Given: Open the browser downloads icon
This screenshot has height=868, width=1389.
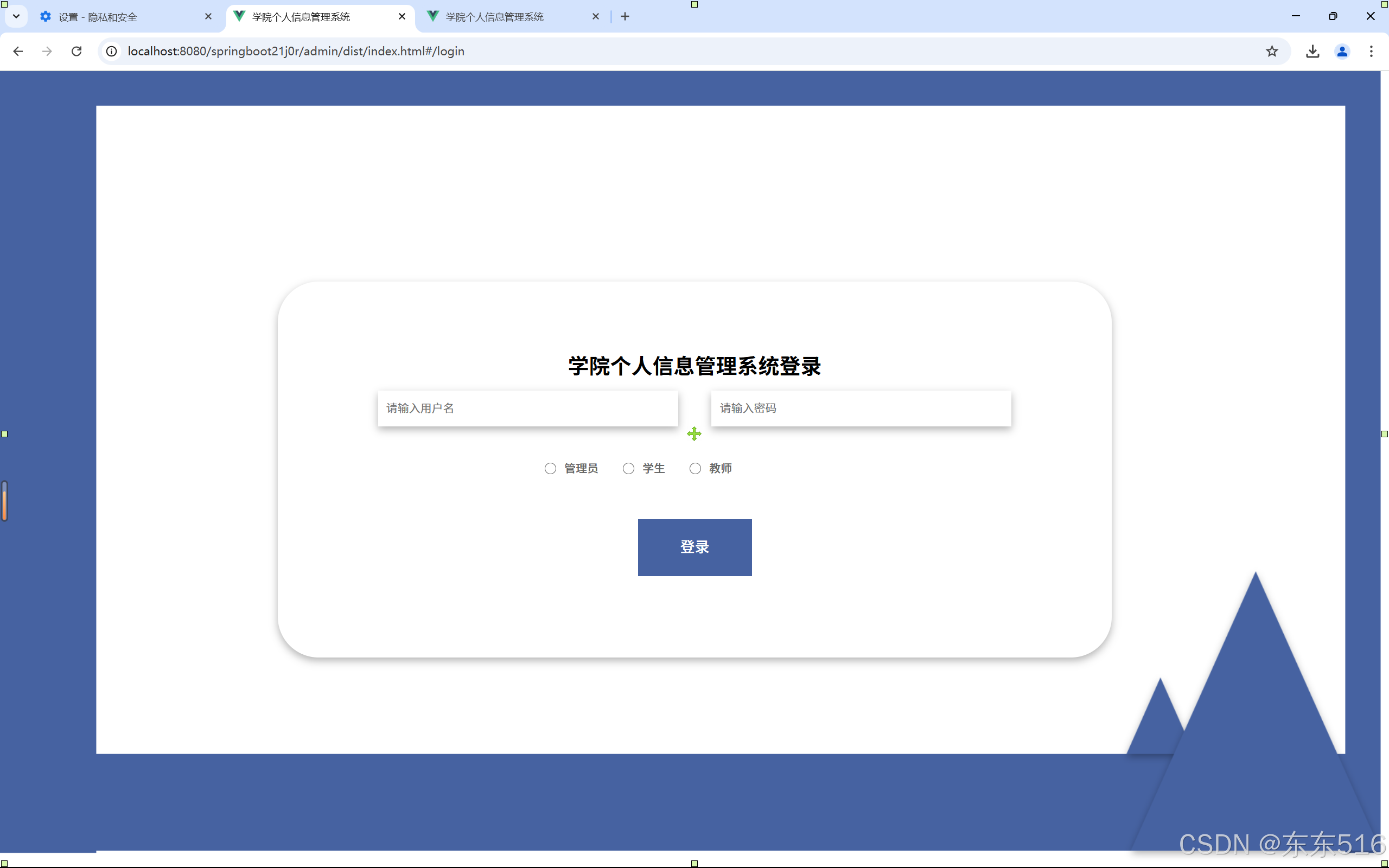Looking at the screenshot, I should point(1312,51).
